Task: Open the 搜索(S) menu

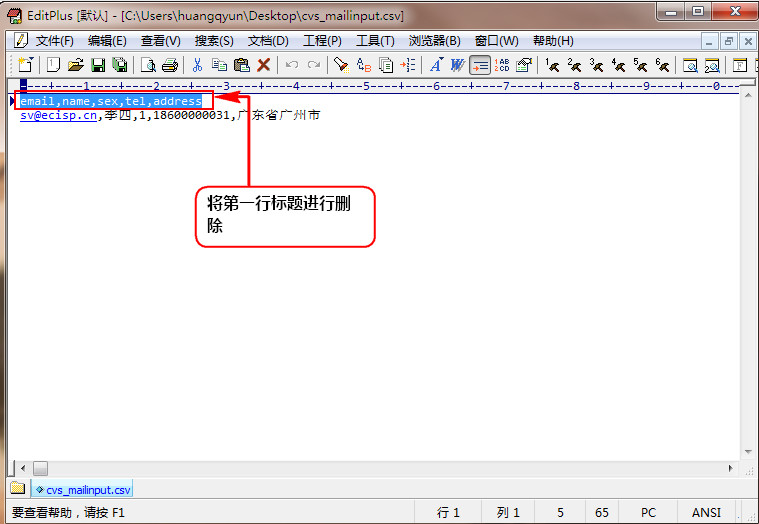Action: click(214, 41)
